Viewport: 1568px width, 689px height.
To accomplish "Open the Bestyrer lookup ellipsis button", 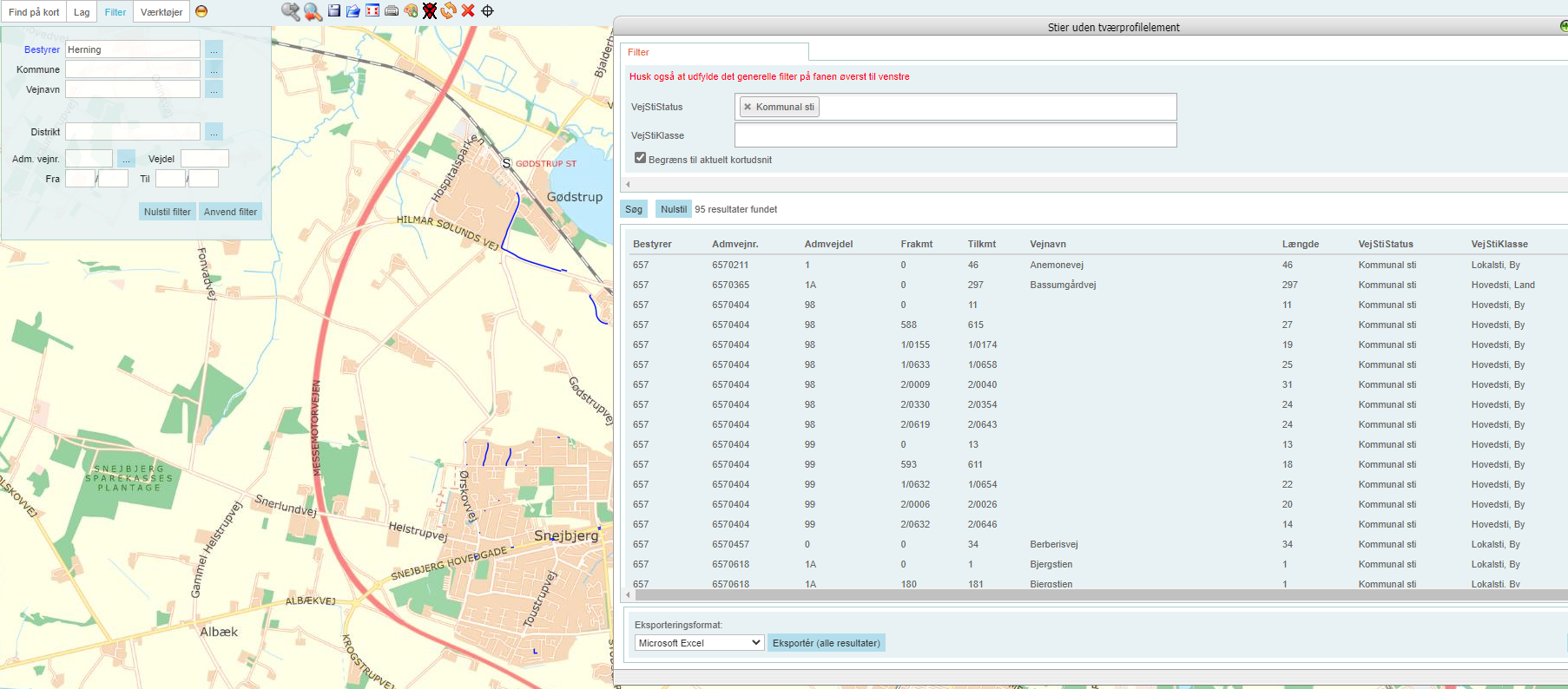I will coord(214,49).
